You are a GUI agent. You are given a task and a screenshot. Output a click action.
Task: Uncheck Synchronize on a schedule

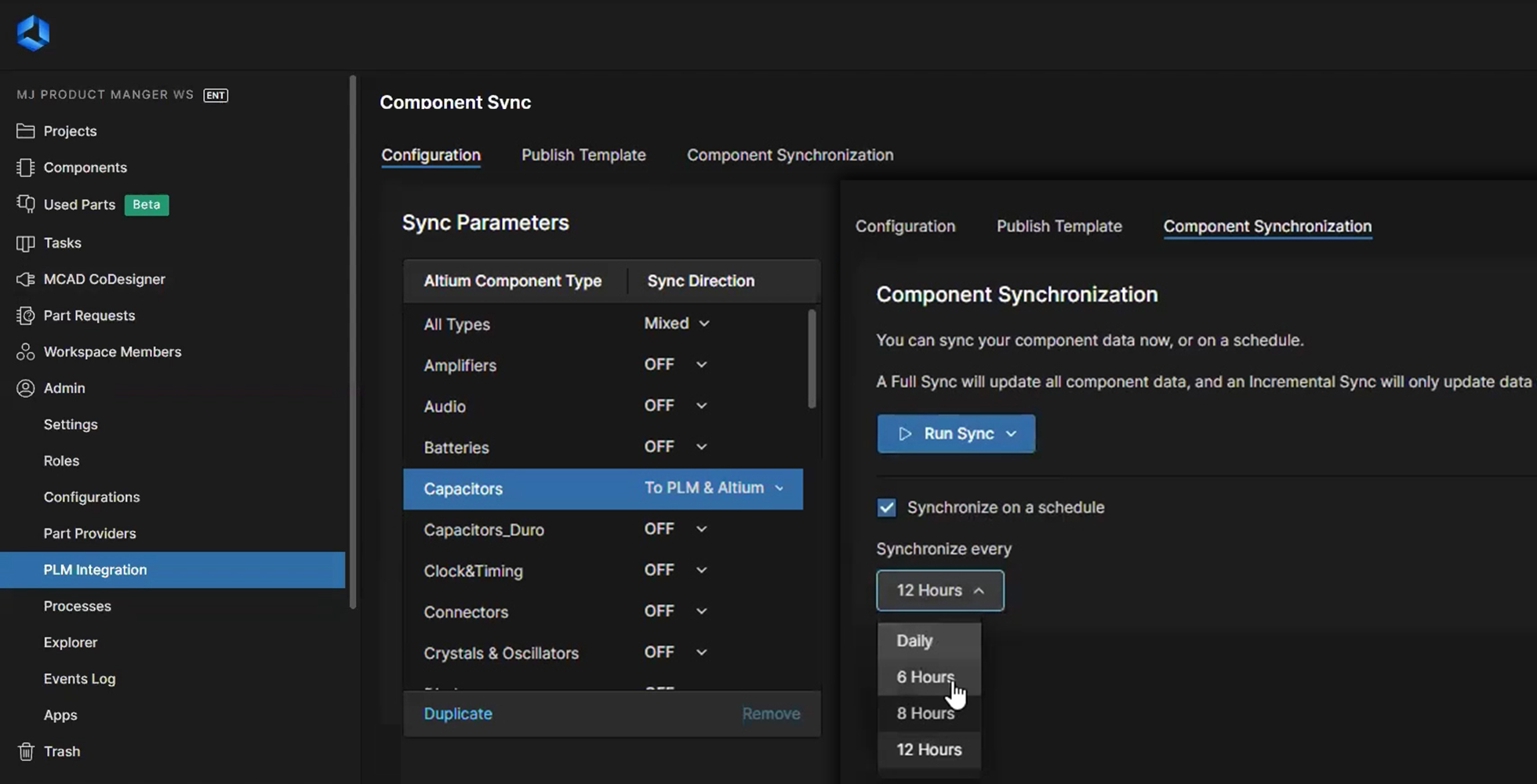click(886, 507)
